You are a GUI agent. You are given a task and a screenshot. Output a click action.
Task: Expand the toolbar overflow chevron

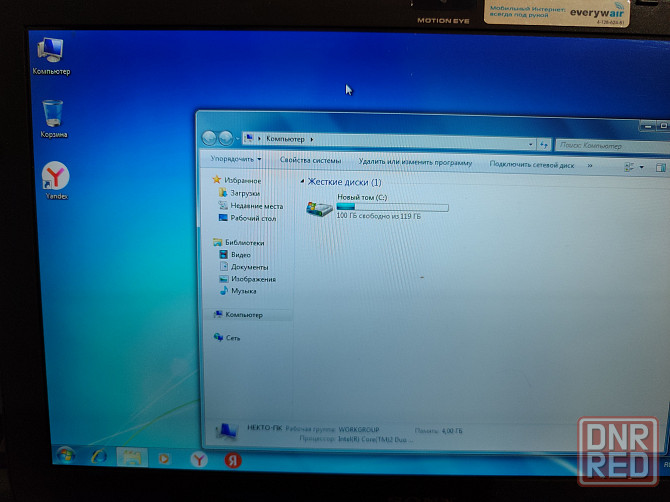589,165
